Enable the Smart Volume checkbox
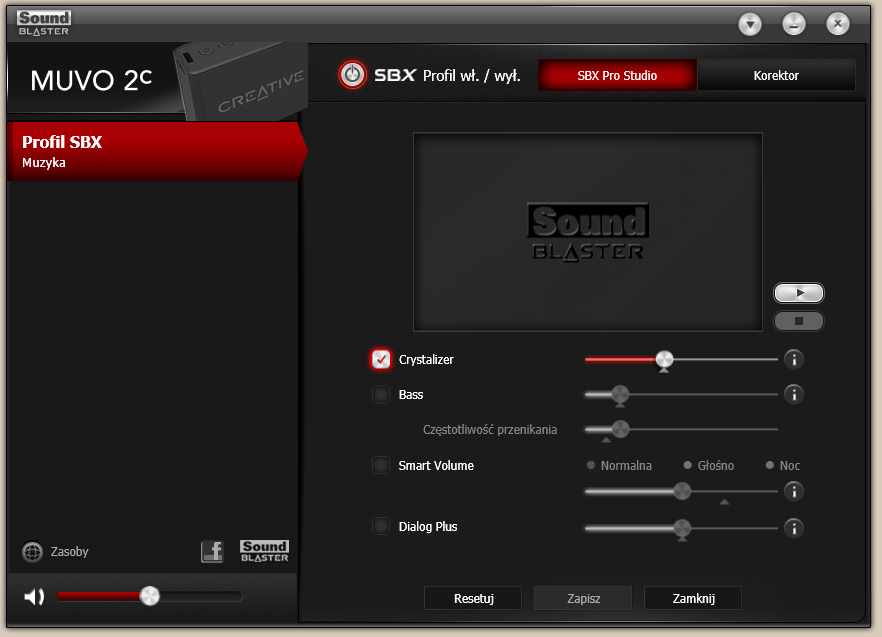Image resolution: width=882 pixels, height=637 pixels. pos(381,465)
